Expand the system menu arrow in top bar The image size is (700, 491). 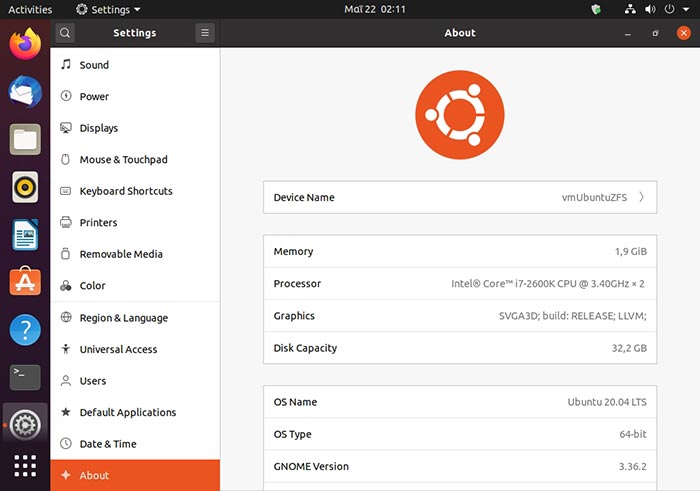686,9
